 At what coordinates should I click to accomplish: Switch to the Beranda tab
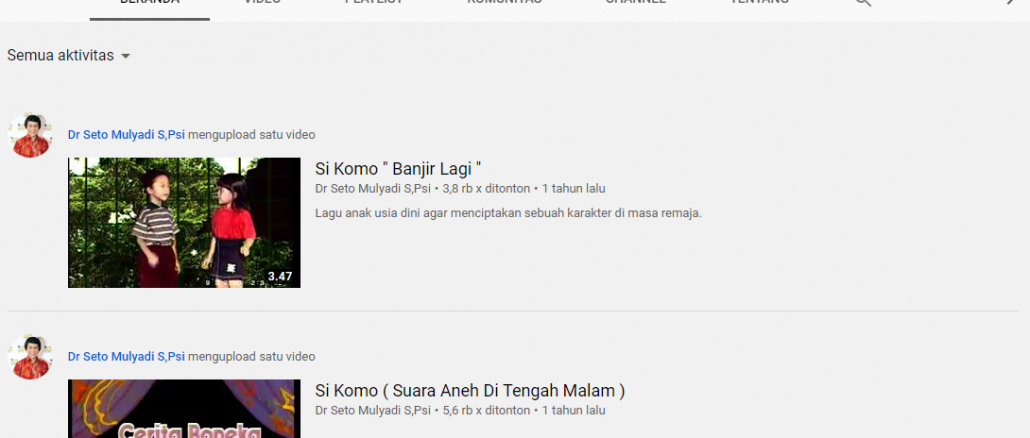click(150, 4)
